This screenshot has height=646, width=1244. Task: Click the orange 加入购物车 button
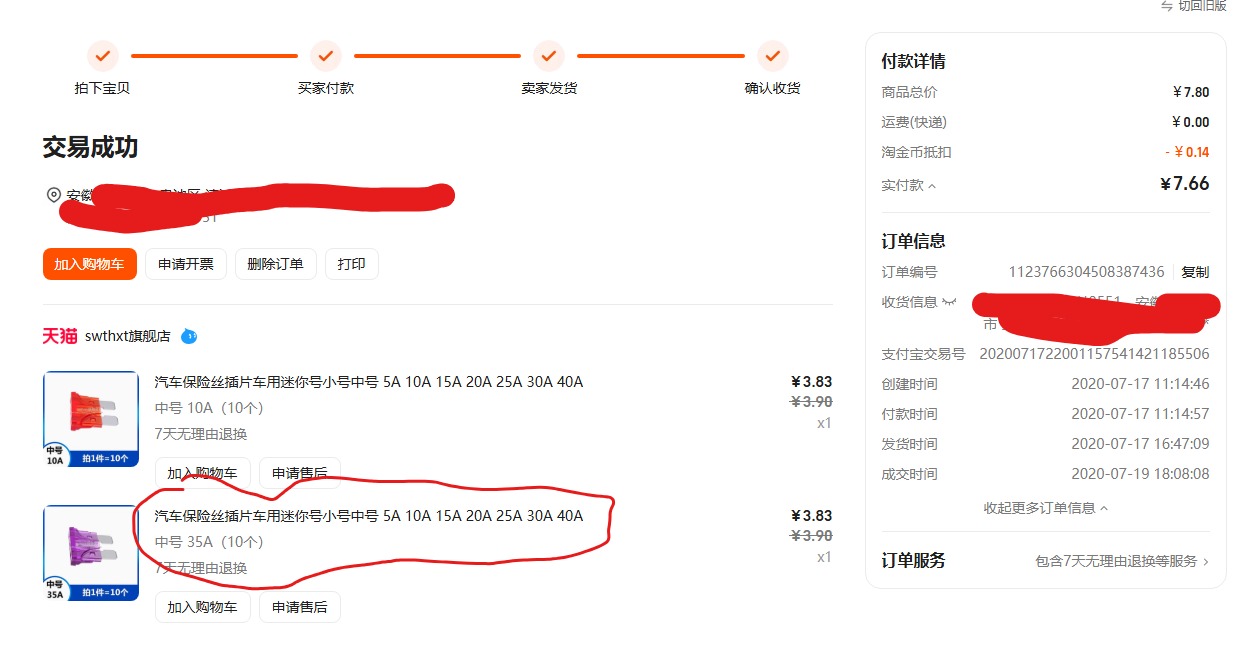[89, 263]
